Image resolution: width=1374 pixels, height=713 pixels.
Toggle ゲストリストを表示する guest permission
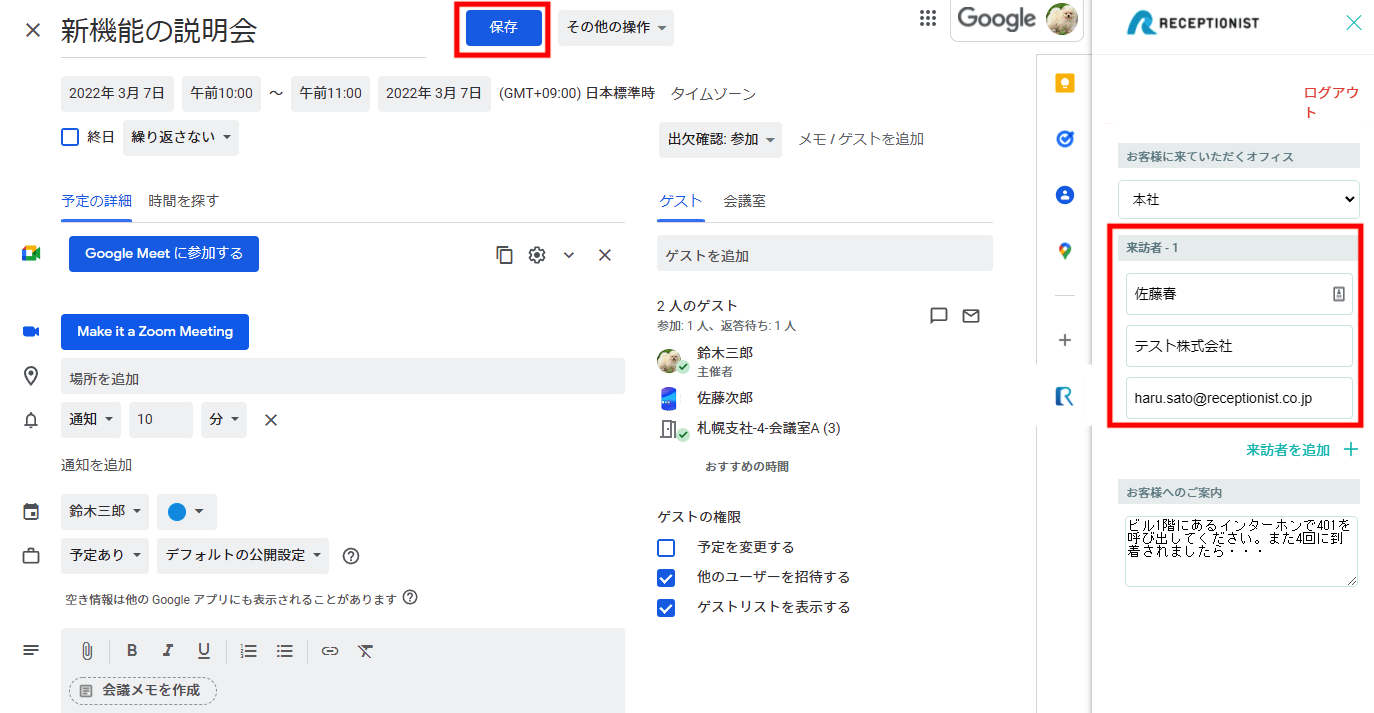(x=666, y=608)
